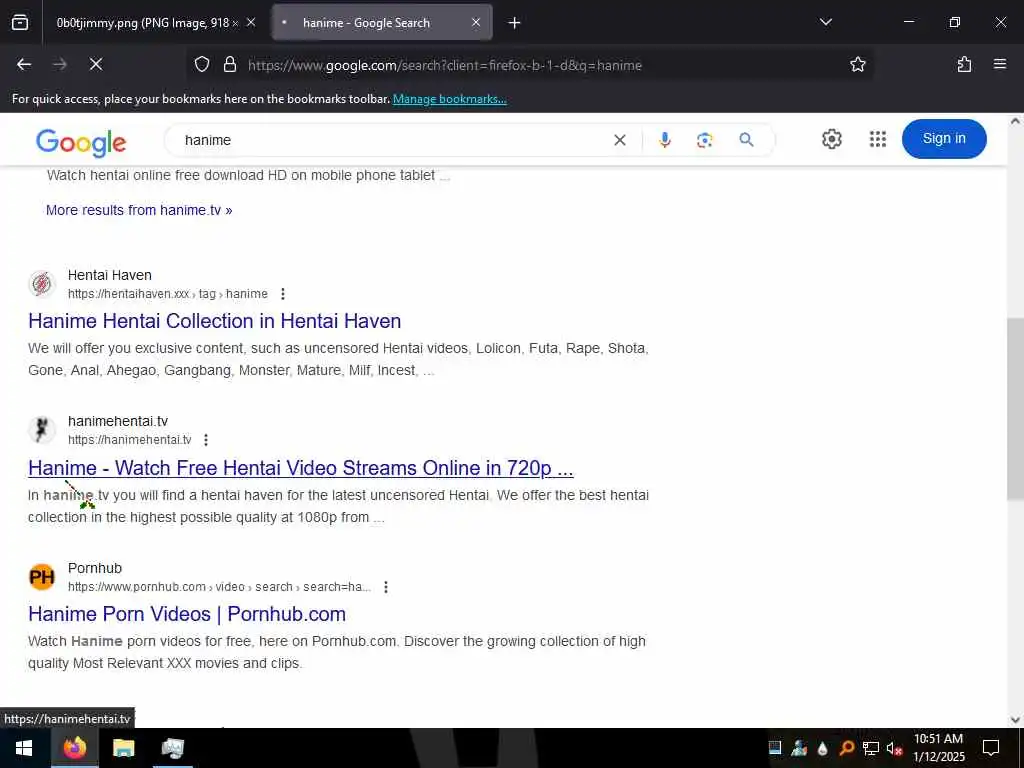Click page scrollbar up arrow
1024x768 pixels.
(1016, 121)
